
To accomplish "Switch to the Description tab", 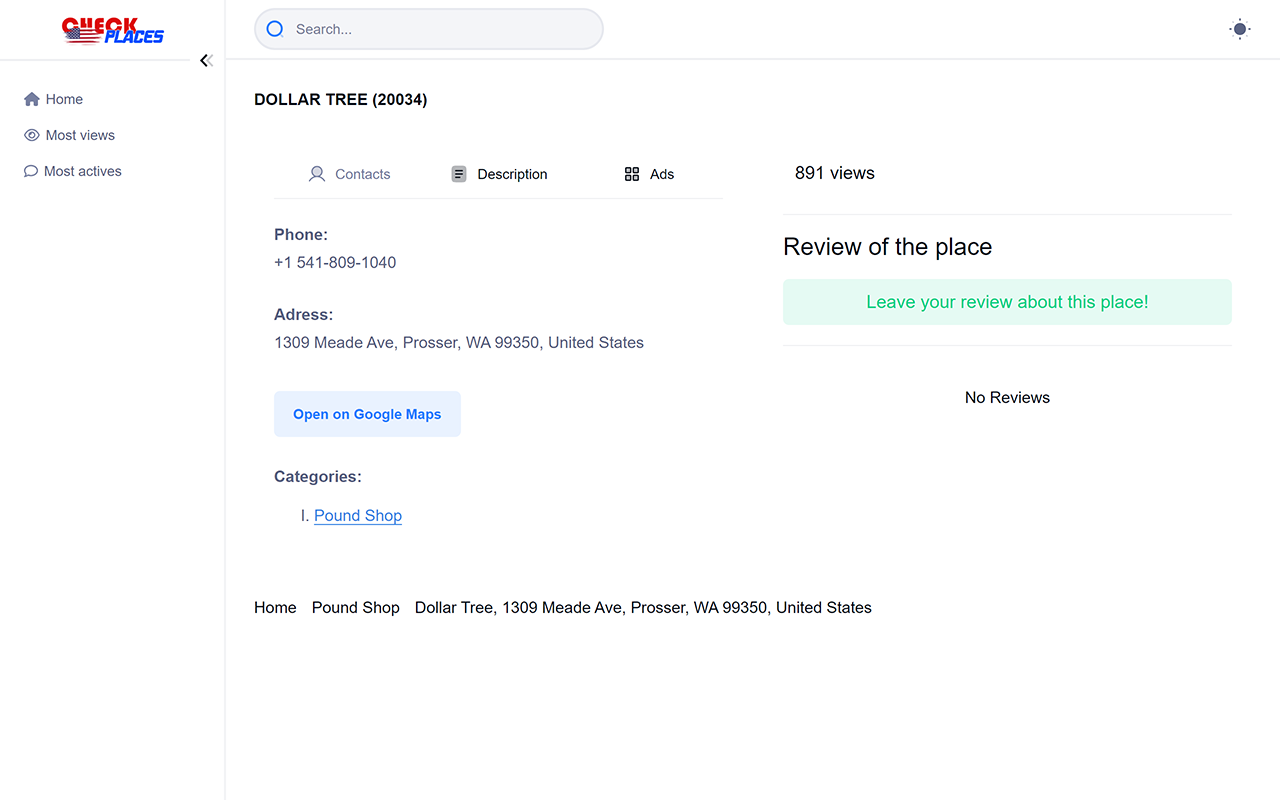I will click(x=512, y=174).
